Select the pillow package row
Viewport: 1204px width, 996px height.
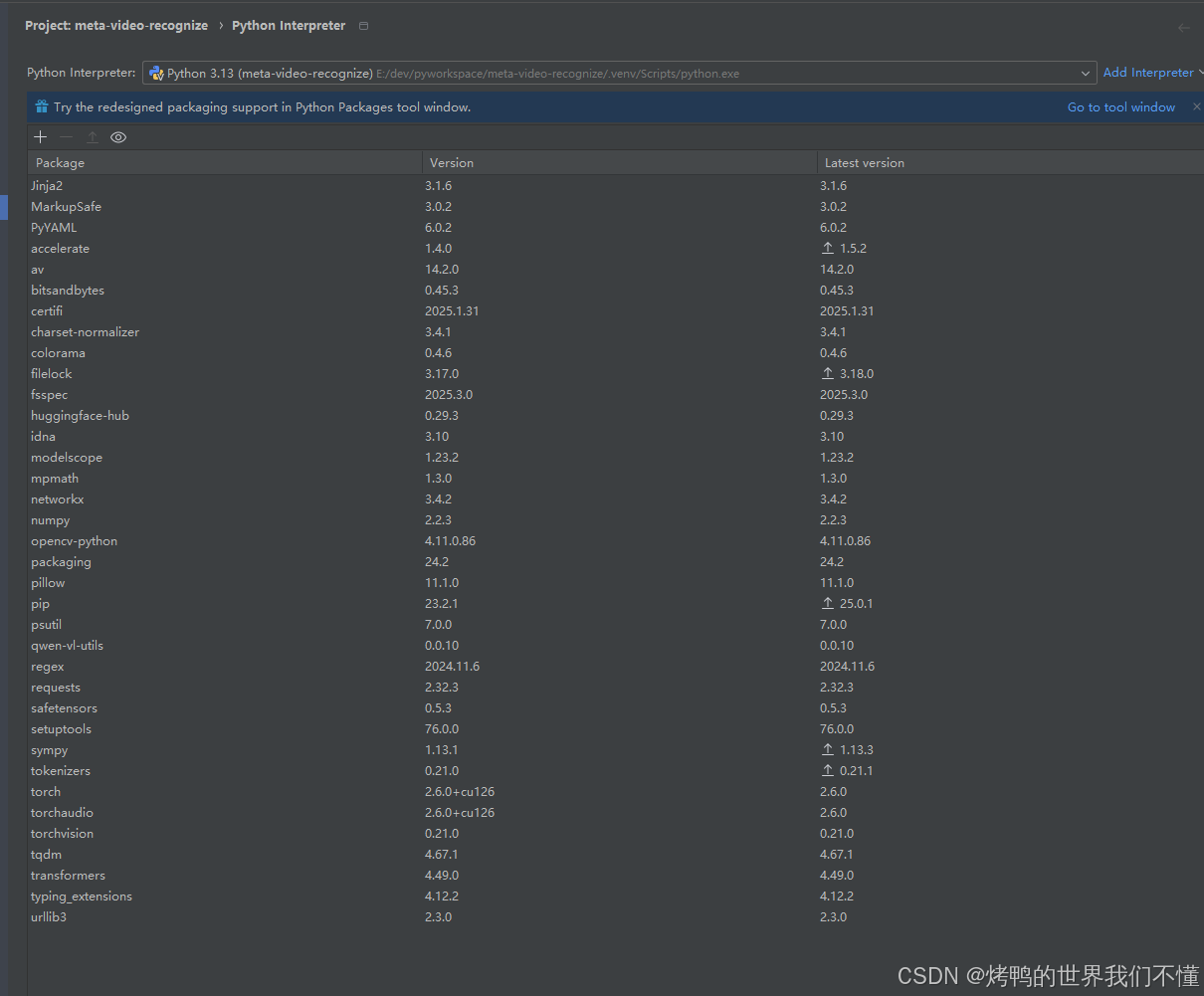click(x=616, y=583)
